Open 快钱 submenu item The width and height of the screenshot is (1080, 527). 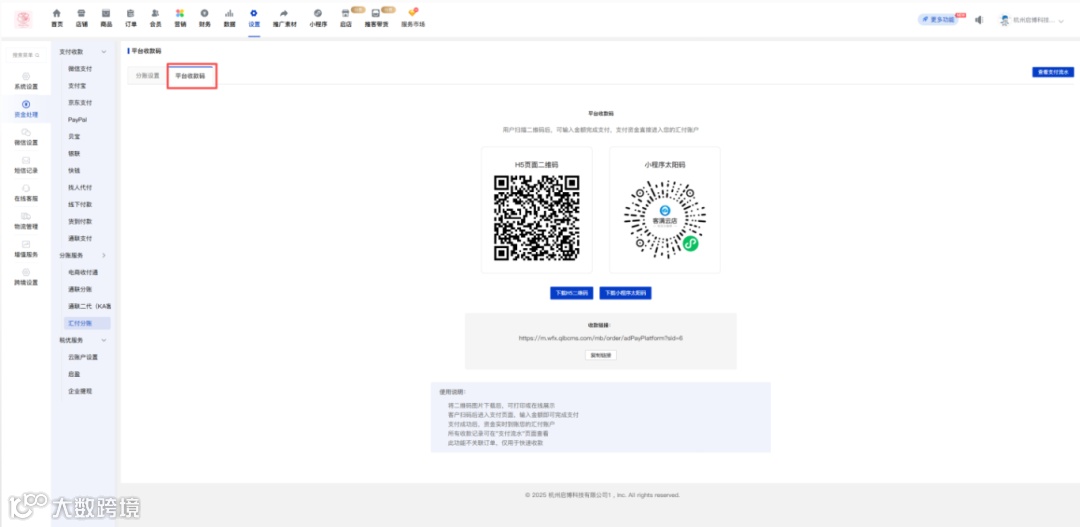coord(74,170)
